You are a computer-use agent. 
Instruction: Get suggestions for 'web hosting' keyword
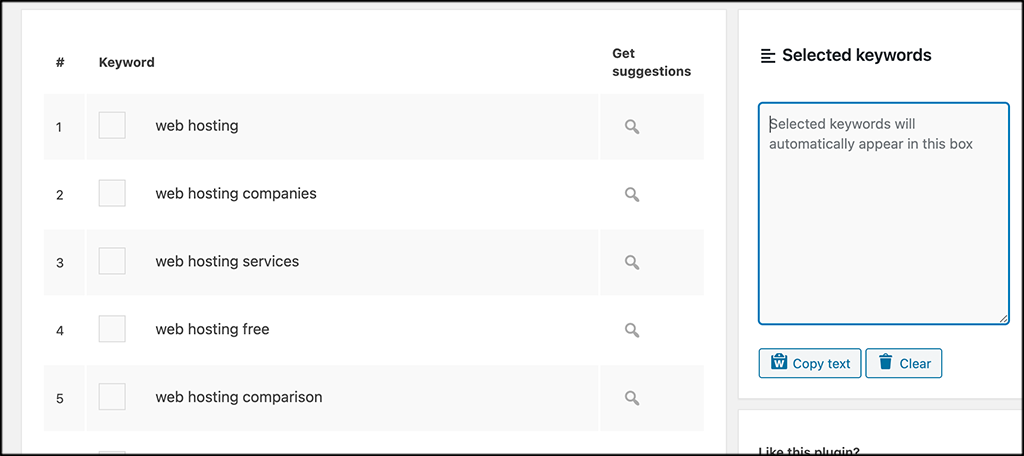631,127
